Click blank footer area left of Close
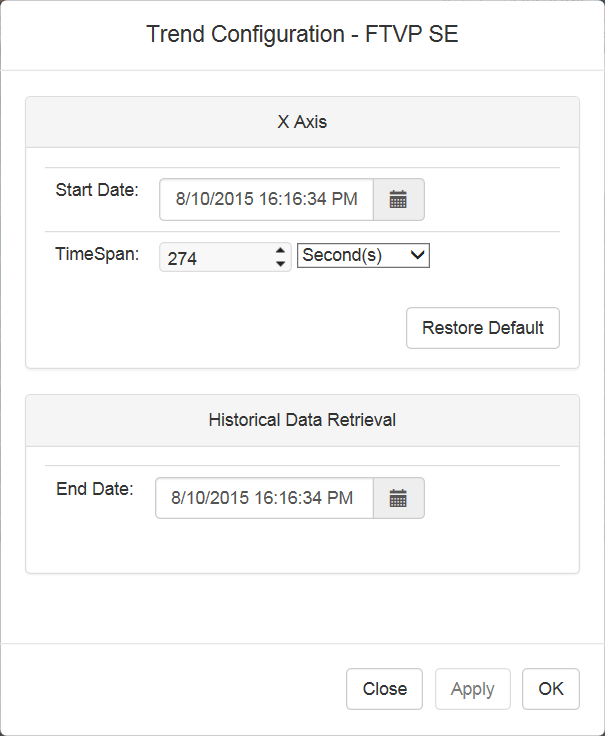This screenshot has height=736, width=605. (x=170, y=689)
